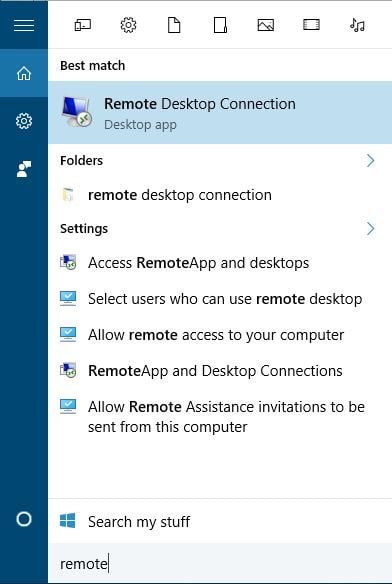
Task: Click the search box containing remote
Action: pos(220,564)
